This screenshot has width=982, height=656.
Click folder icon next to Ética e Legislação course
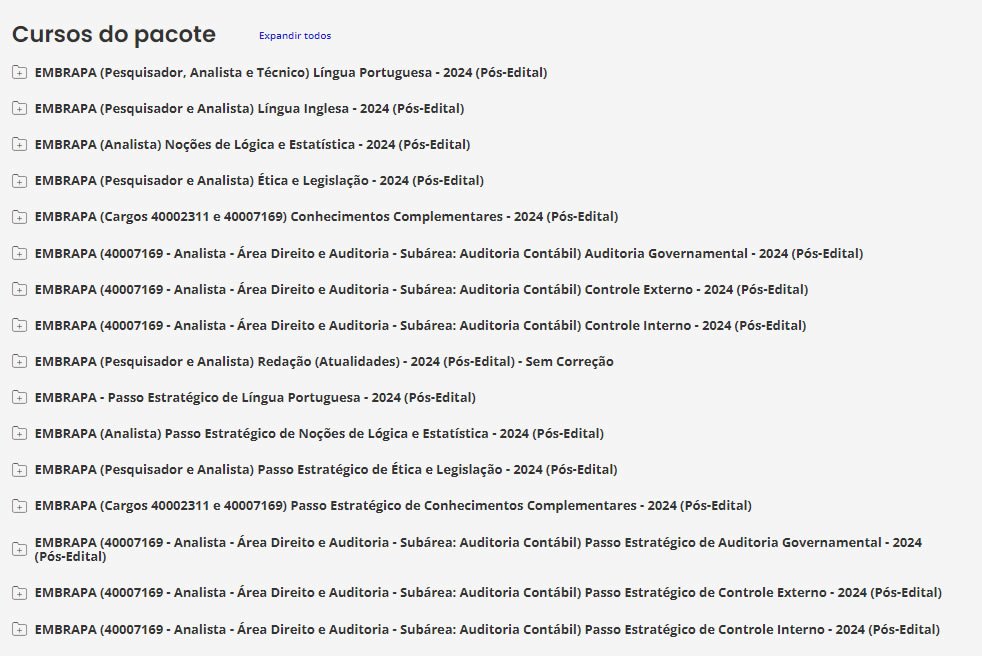[x=19, y=180]
